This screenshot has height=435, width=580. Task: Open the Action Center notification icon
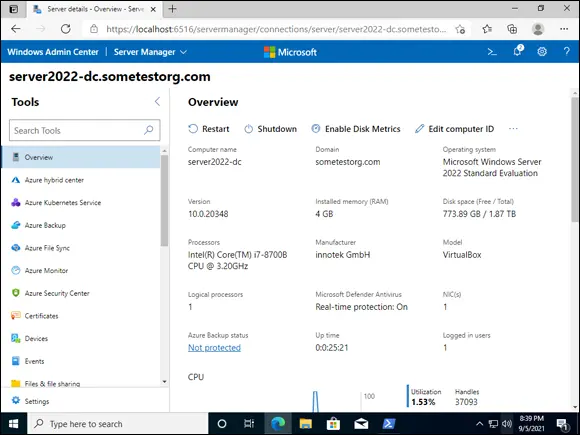[562, 424]
